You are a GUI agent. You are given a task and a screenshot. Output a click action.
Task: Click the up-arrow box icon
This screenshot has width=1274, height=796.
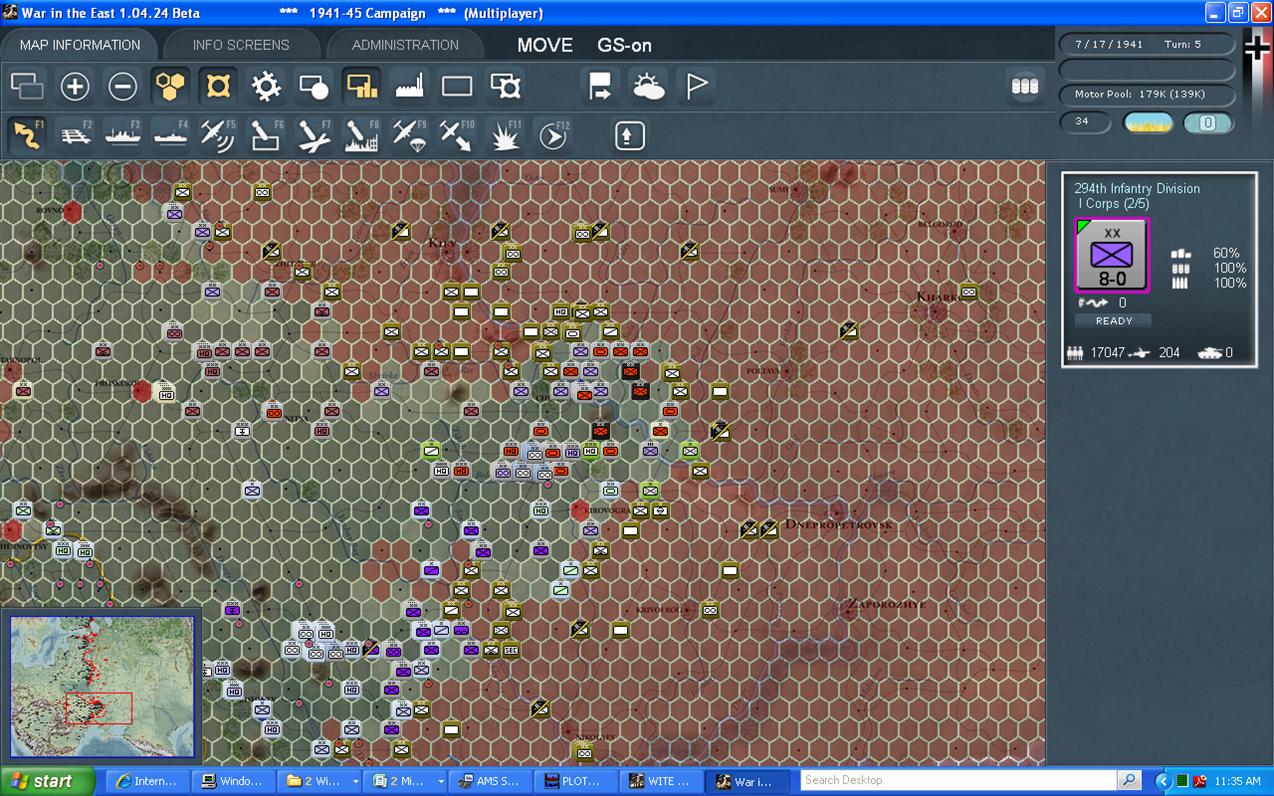[629, 135]
